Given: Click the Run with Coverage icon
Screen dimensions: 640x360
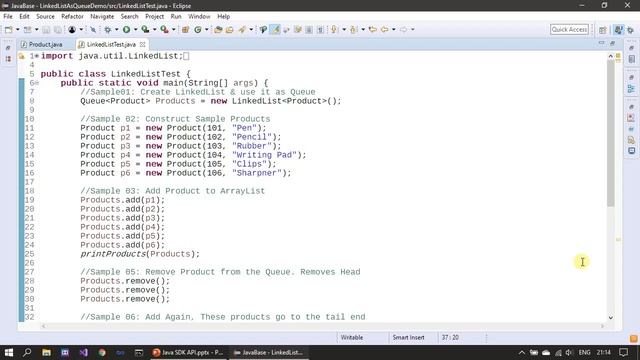Looking at the screenshot, I should coord(145,29).
